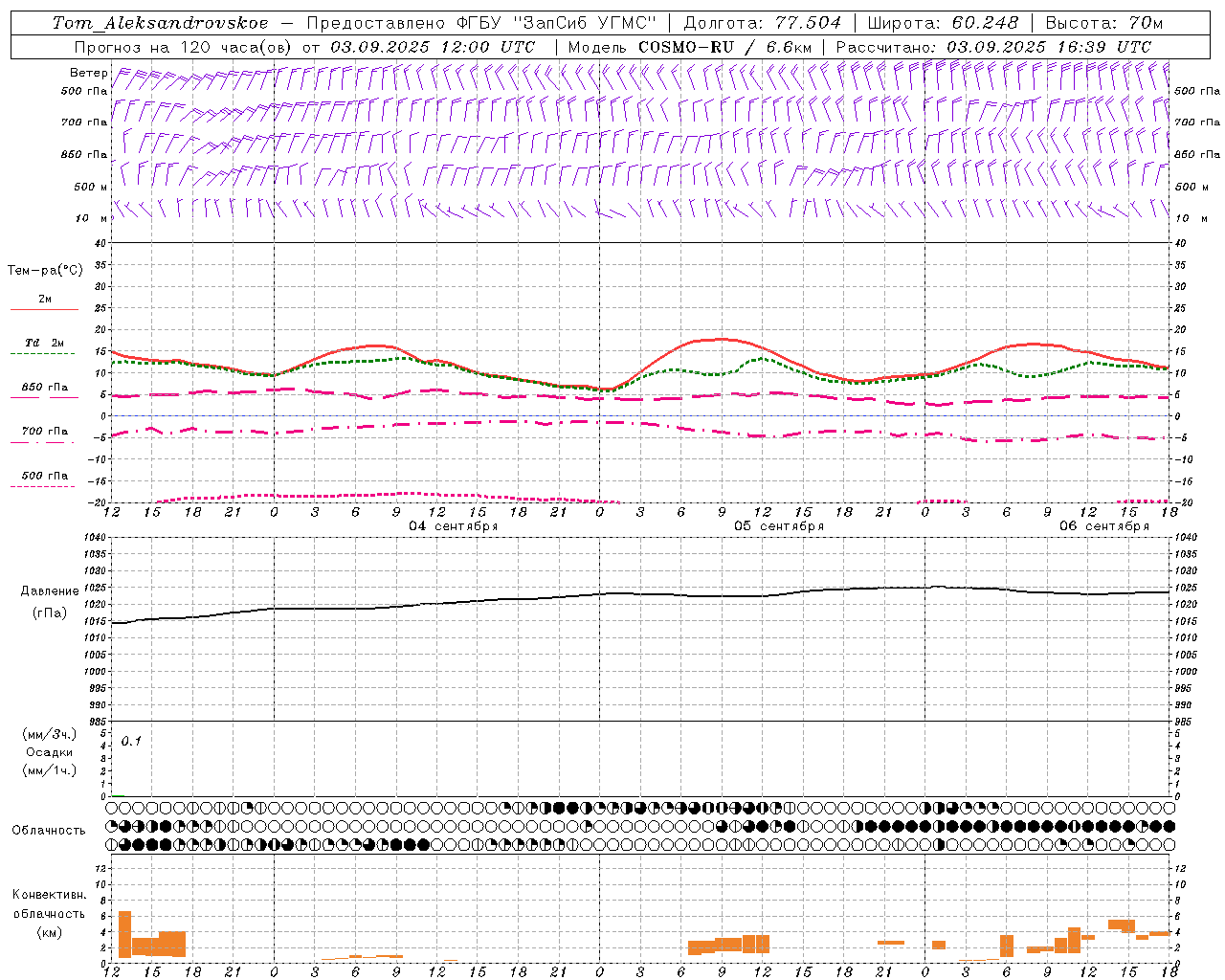
Task: Click the Ветер wind panel label
Action: (88, 73)
